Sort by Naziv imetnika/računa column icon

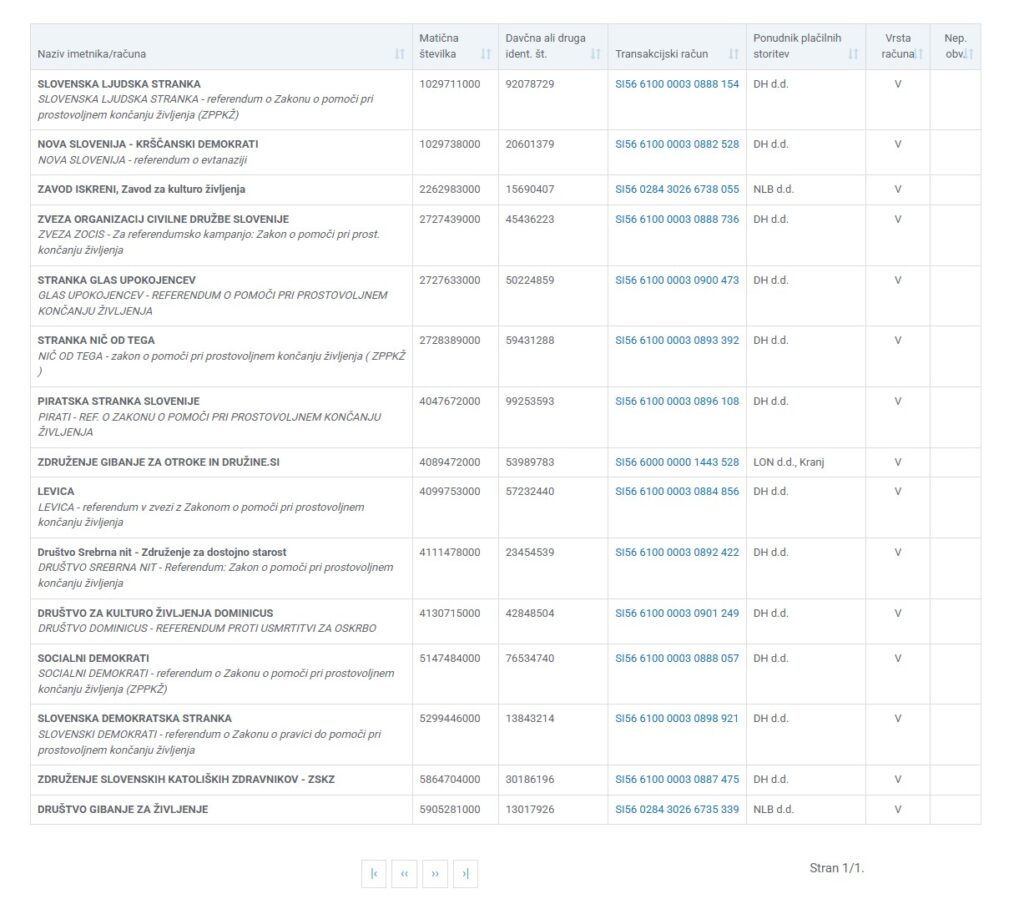pyautogui.click(x=400, y=54)
